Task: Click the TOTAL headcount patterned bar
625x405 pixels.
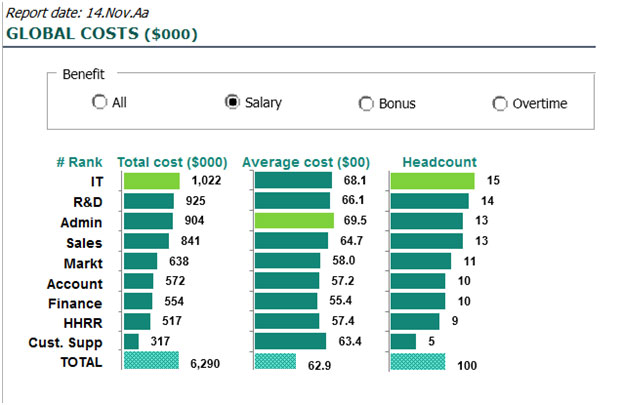Action: tap(418, 361)
